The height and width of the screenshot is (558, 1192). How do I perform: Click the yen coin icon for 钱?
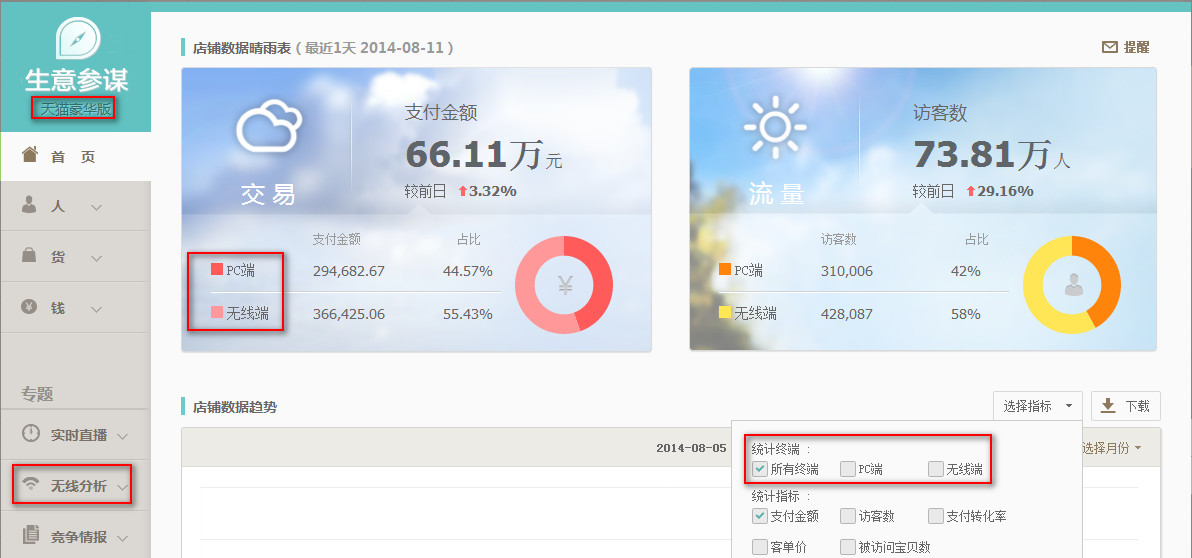click(30, 308)
